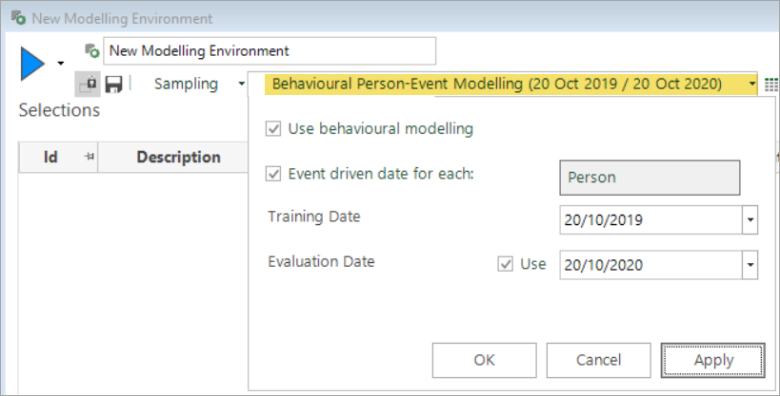Screen dimensions: 780x396
Task: Click the New Modelling Environment name field
Action: coord(270,51)
